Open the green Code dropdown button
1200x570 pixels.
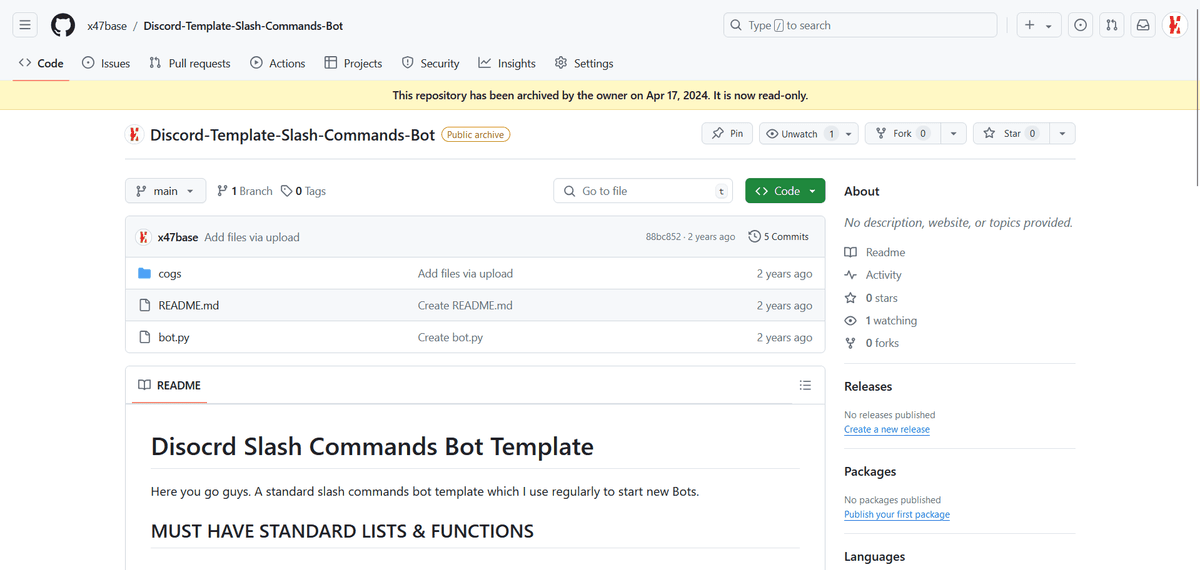click(785, 191)
